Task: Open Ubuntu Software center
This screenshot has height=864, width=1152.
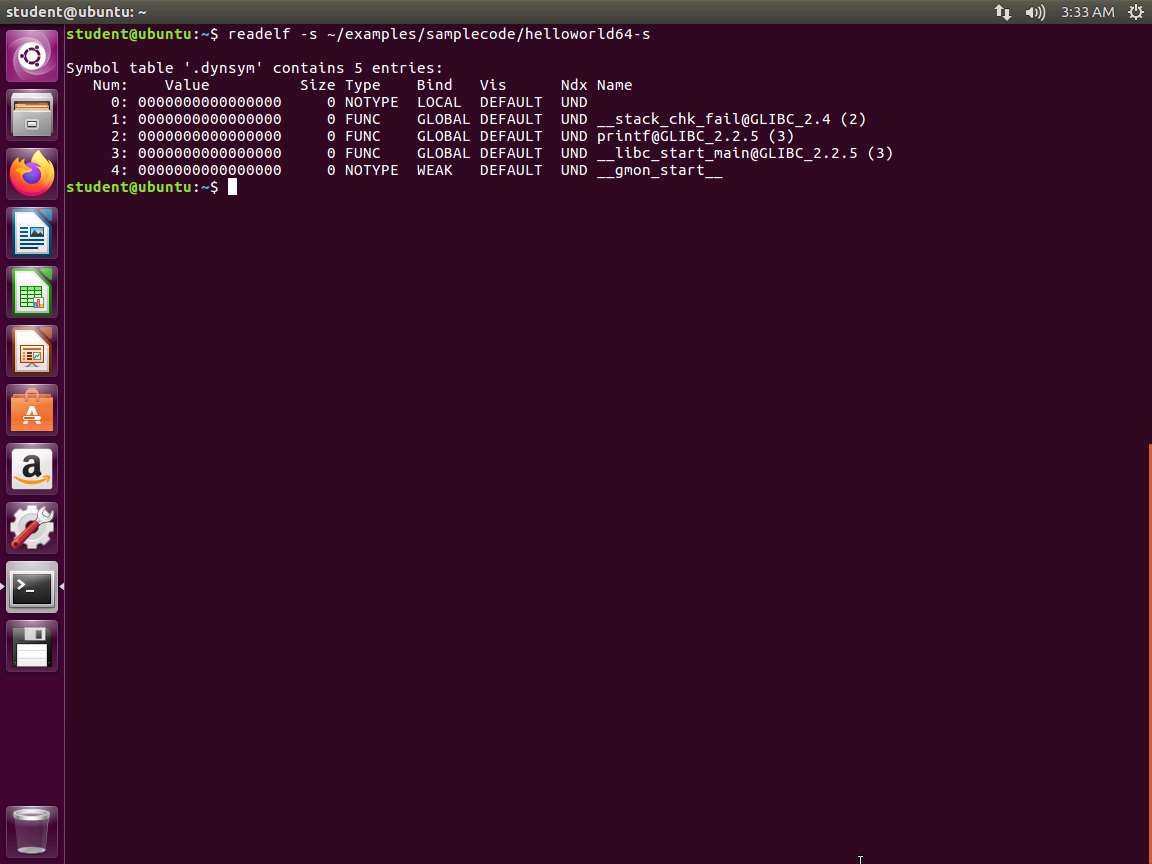Action: pos(32,410)
